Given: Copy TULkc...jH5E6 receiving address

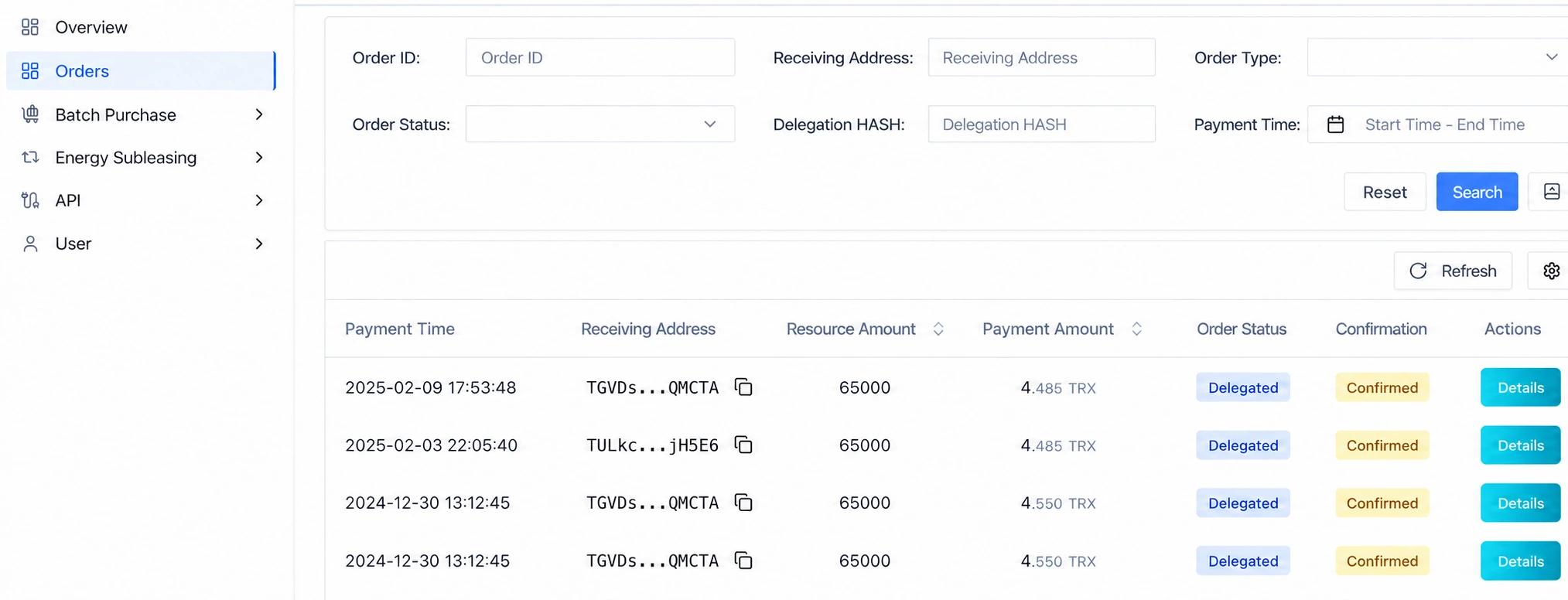Looking at the screenshot, I should point(743,445).
